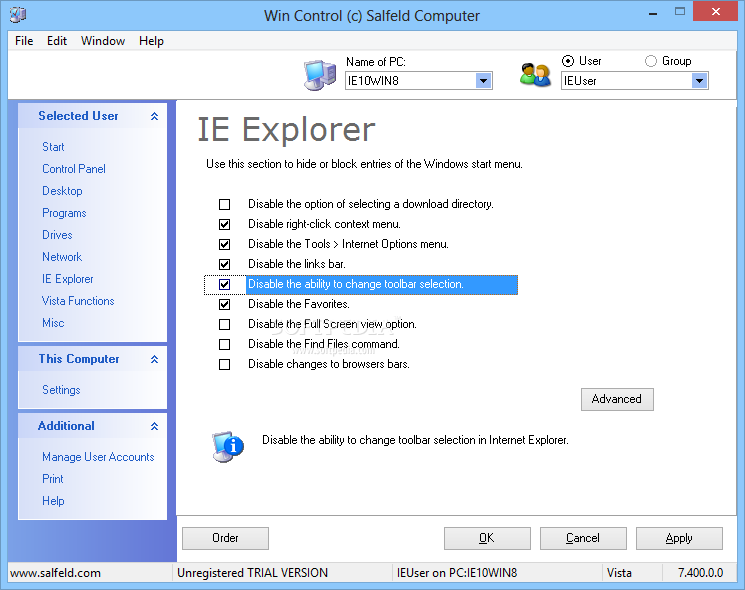Image resolution: width=745 pixels, height=590 pixels.
Task: Check Disable changes to browsers bars
Action: [224, 364]
